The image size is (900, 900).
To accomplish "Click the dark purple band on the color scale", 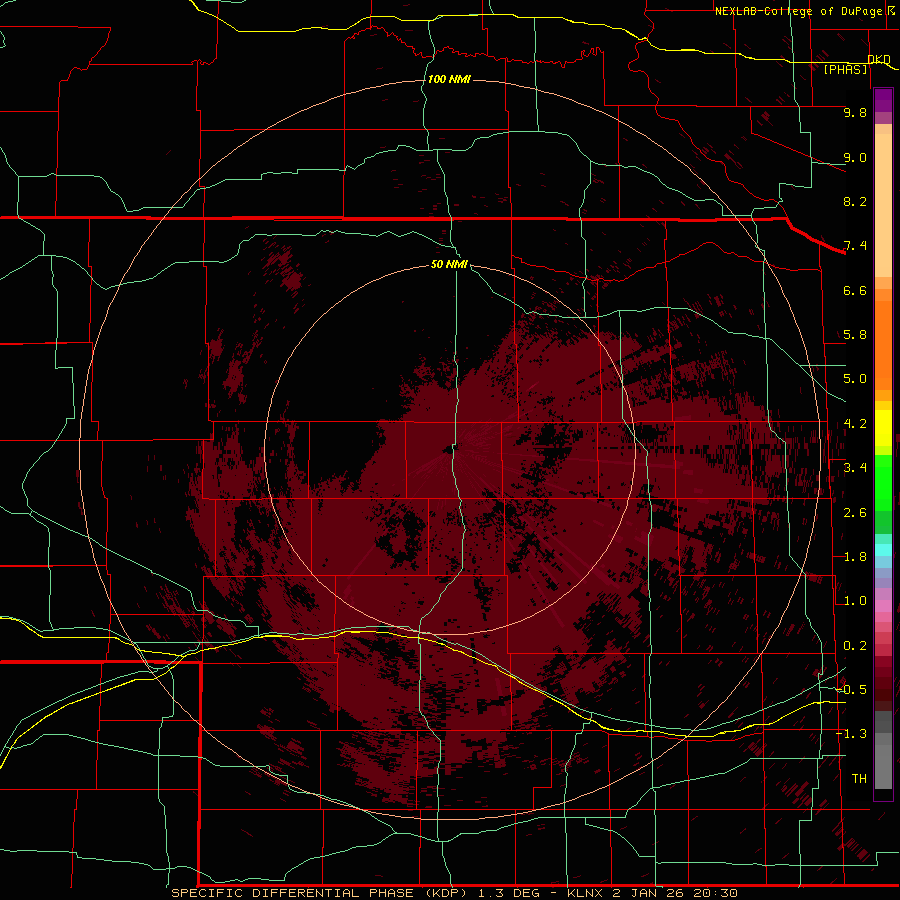I will tap(883, 100).
